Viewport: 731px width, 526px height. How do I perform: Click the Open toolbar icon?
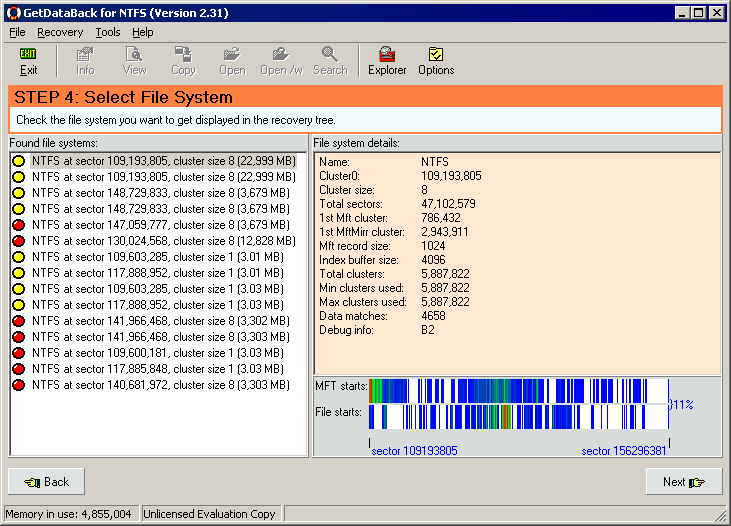pyautogui.click(x=232, y=61)
